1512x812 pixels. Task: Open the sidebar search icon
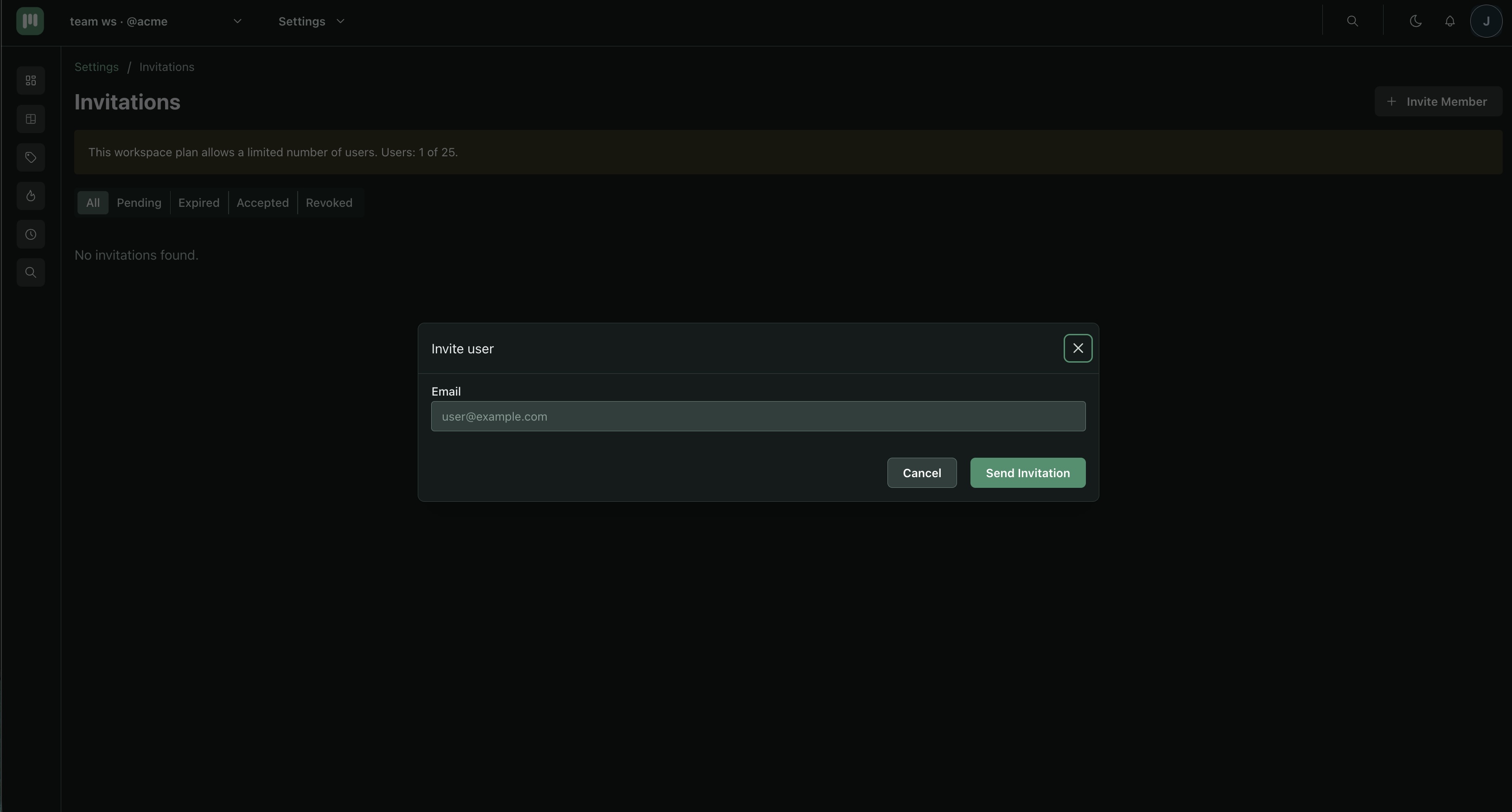[x=31, y=272]
